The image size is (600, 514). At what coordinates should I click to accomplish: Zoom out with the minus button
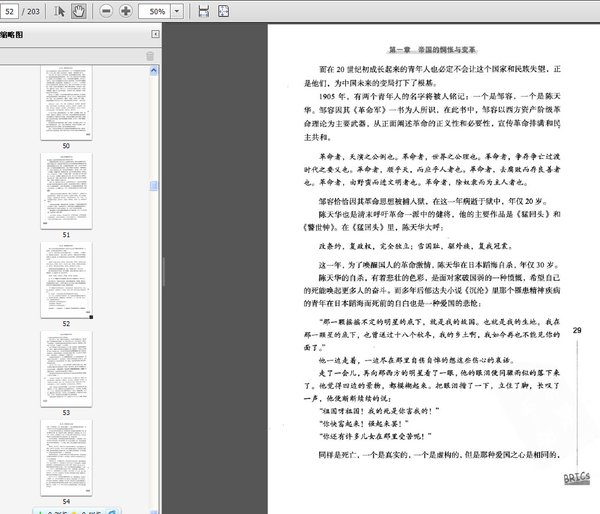click(106, 11)
